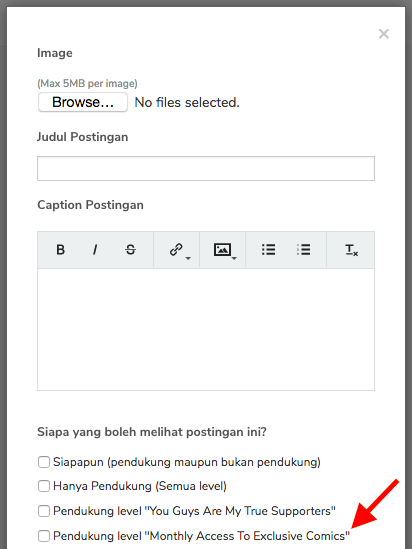Insert image using picture icon
The height and width of the screenshot is (549, 412).
pos(222,250)
